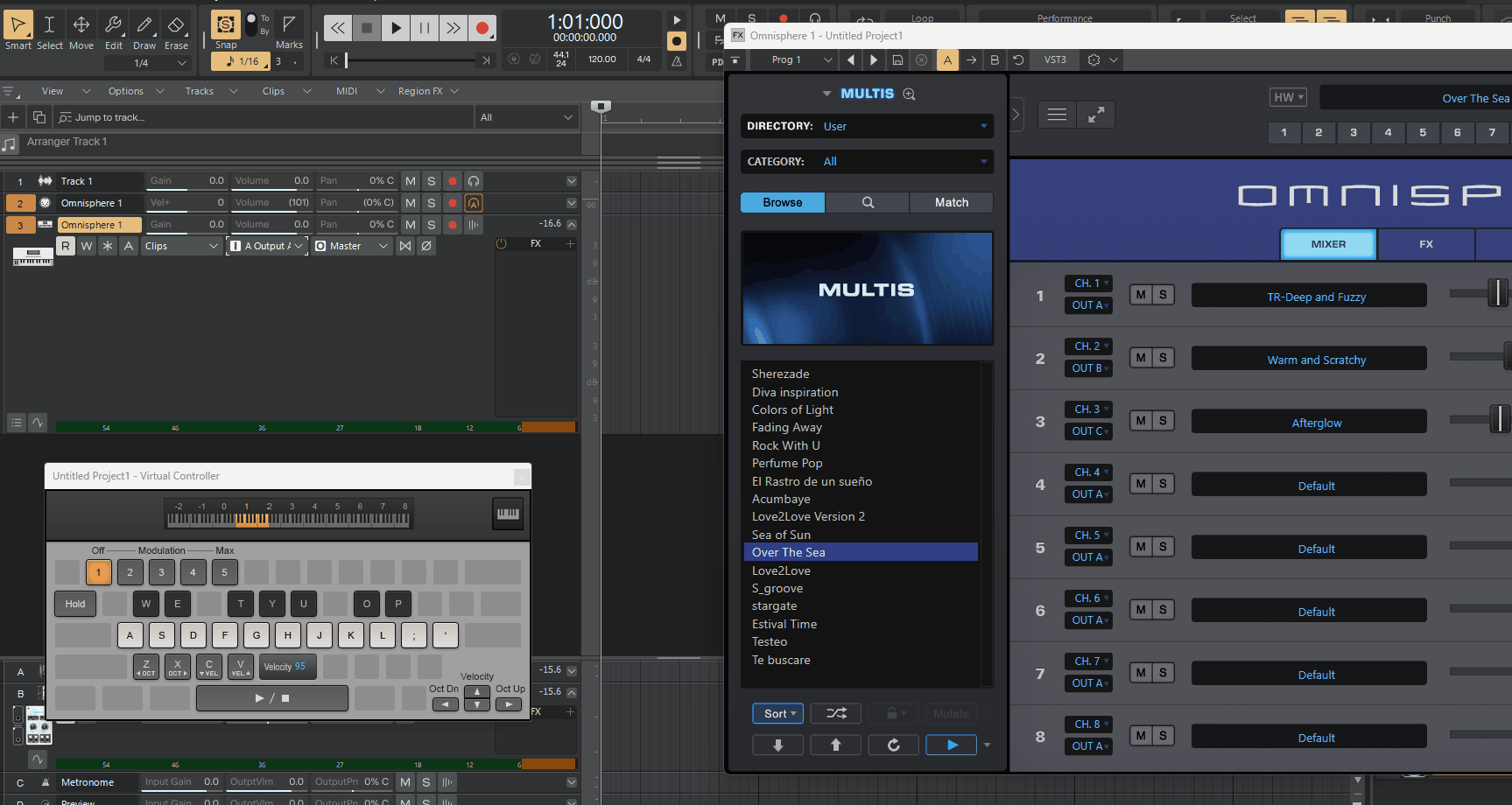Select the Love2Love multi preset
Viewport: 1512px width, 805px height.
(781, 570)
